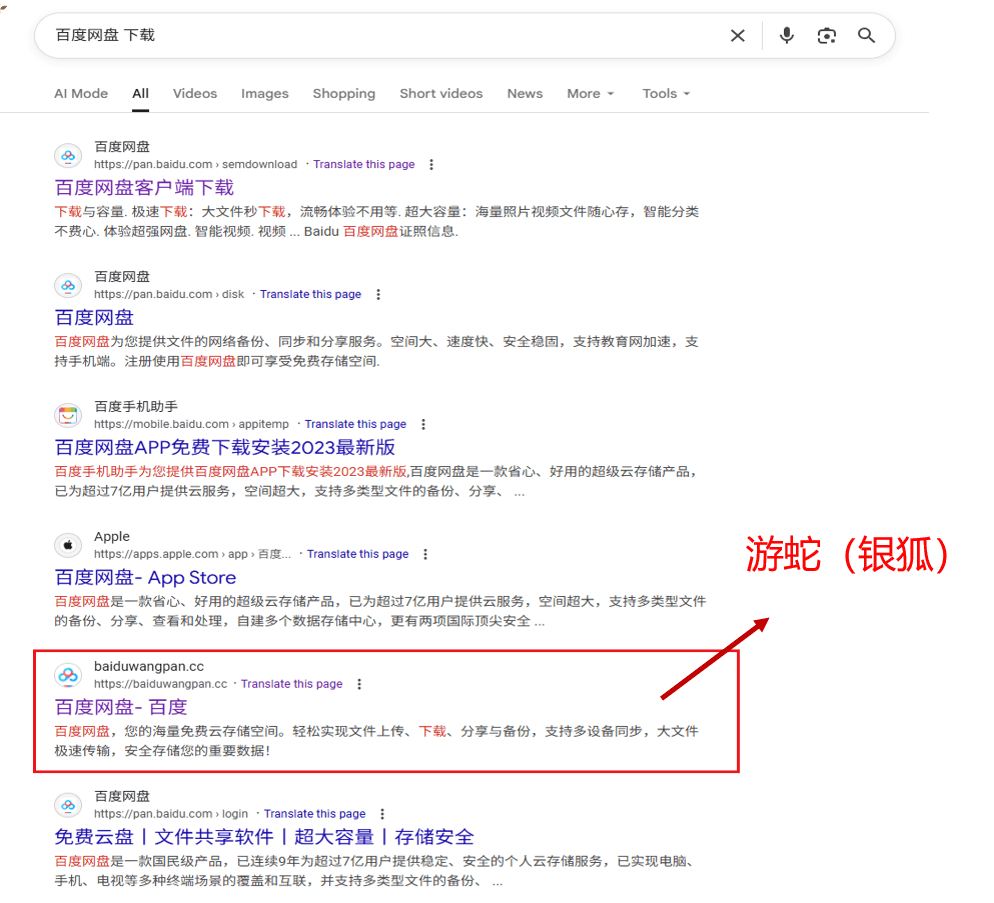Clear the search box with X icon
The image size is (994, 903).
(737, 36)
